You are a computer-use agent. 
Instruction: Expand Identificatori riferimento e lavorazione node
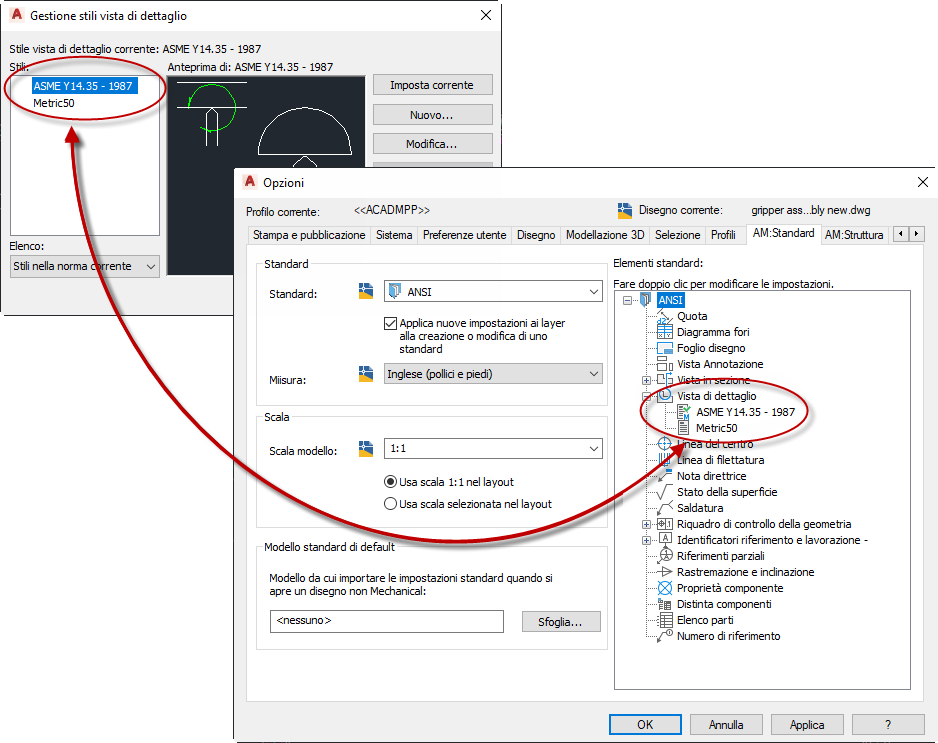click(646, 540)
